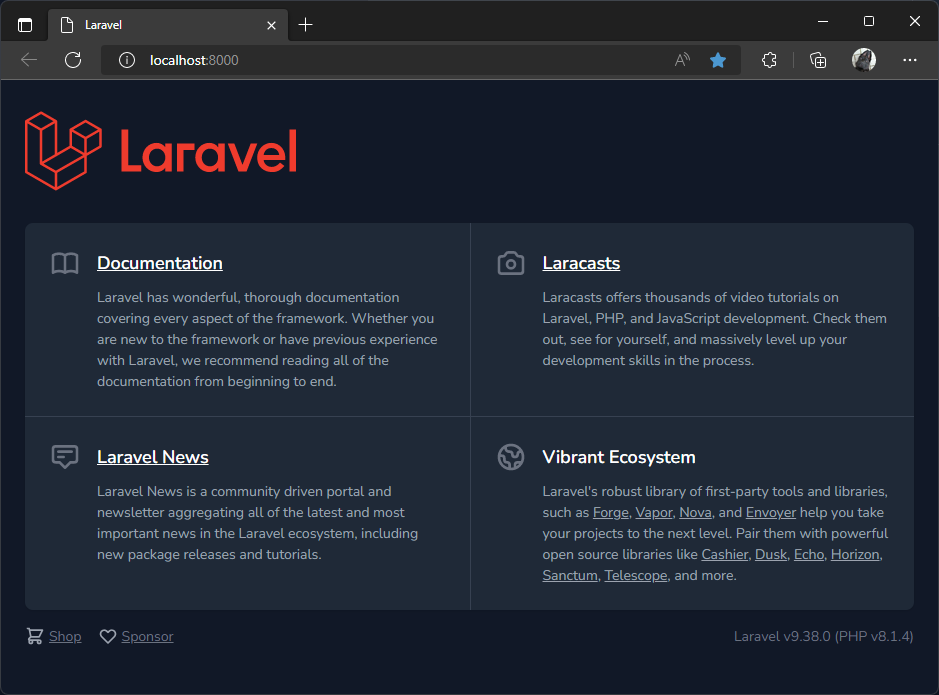The height and width of the screenshot is (695, 939).
Task: Click the book icon beside Documentation
Action: [65, 263]
